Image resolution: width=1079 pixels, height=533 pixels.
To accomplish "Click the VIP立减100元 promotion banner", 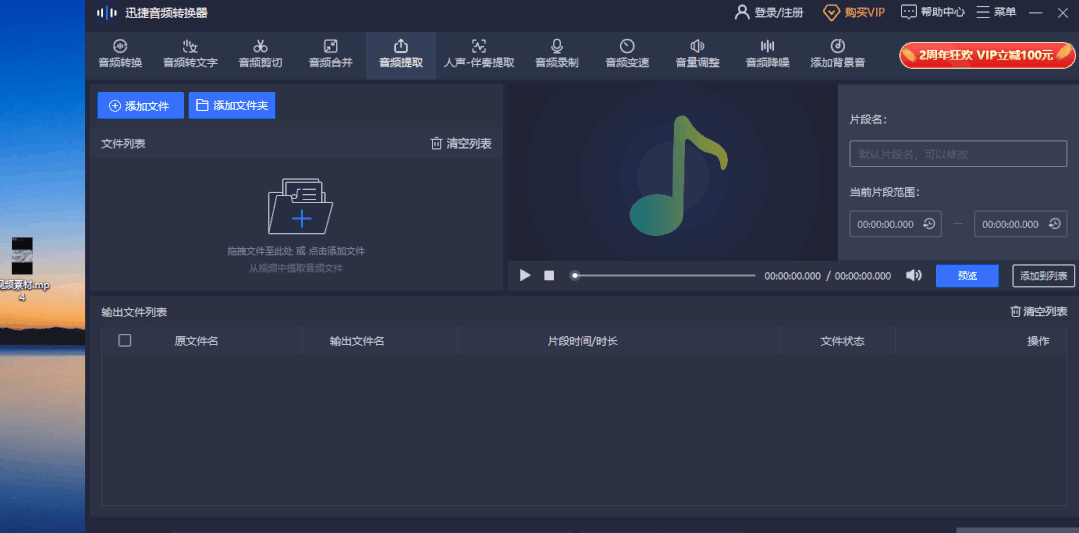I will 987,55.
